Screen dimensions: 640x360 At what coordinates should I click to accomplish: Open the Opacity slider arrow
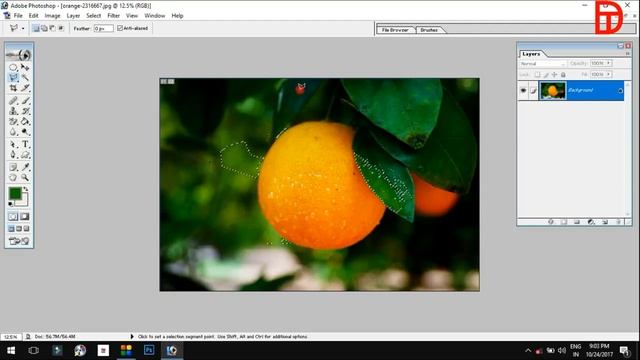coord(609,63)
